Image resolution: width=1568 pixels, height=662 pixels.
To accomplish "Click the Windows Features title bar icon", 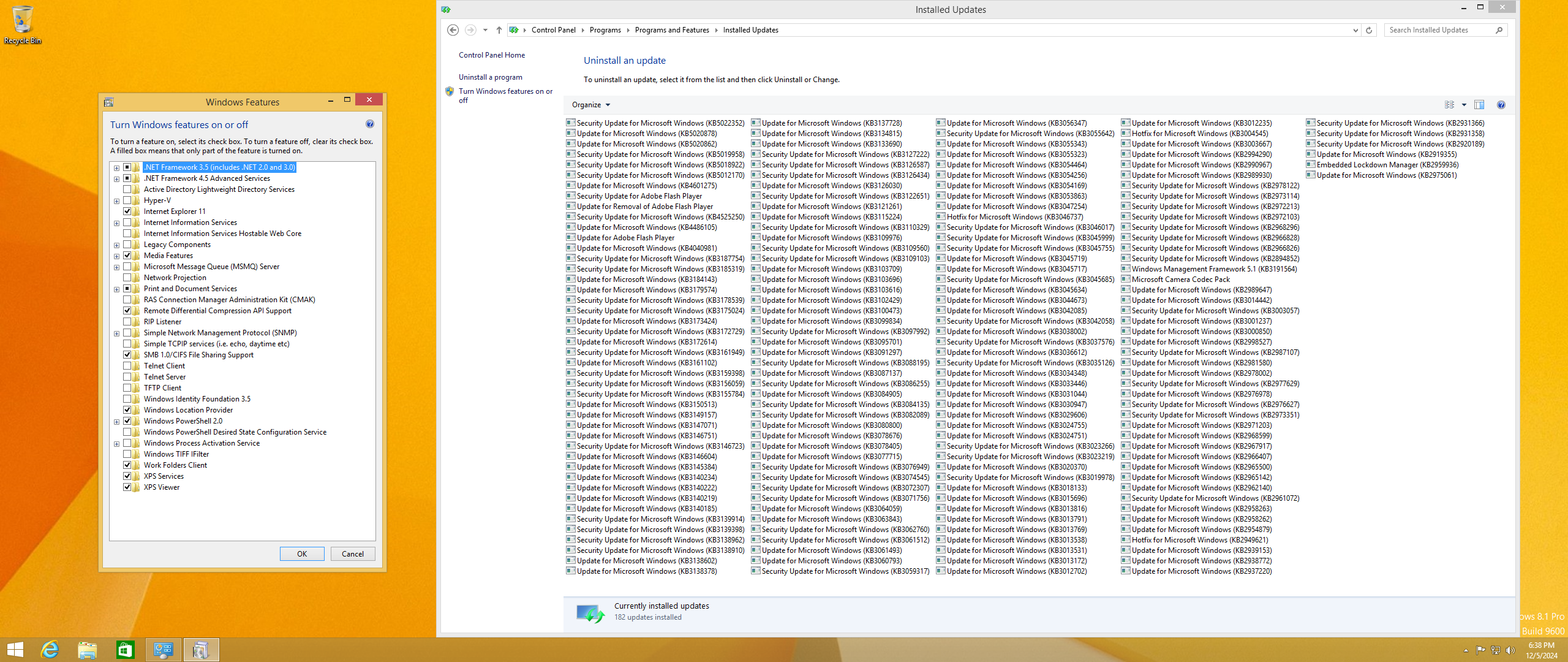I will 109,102.
